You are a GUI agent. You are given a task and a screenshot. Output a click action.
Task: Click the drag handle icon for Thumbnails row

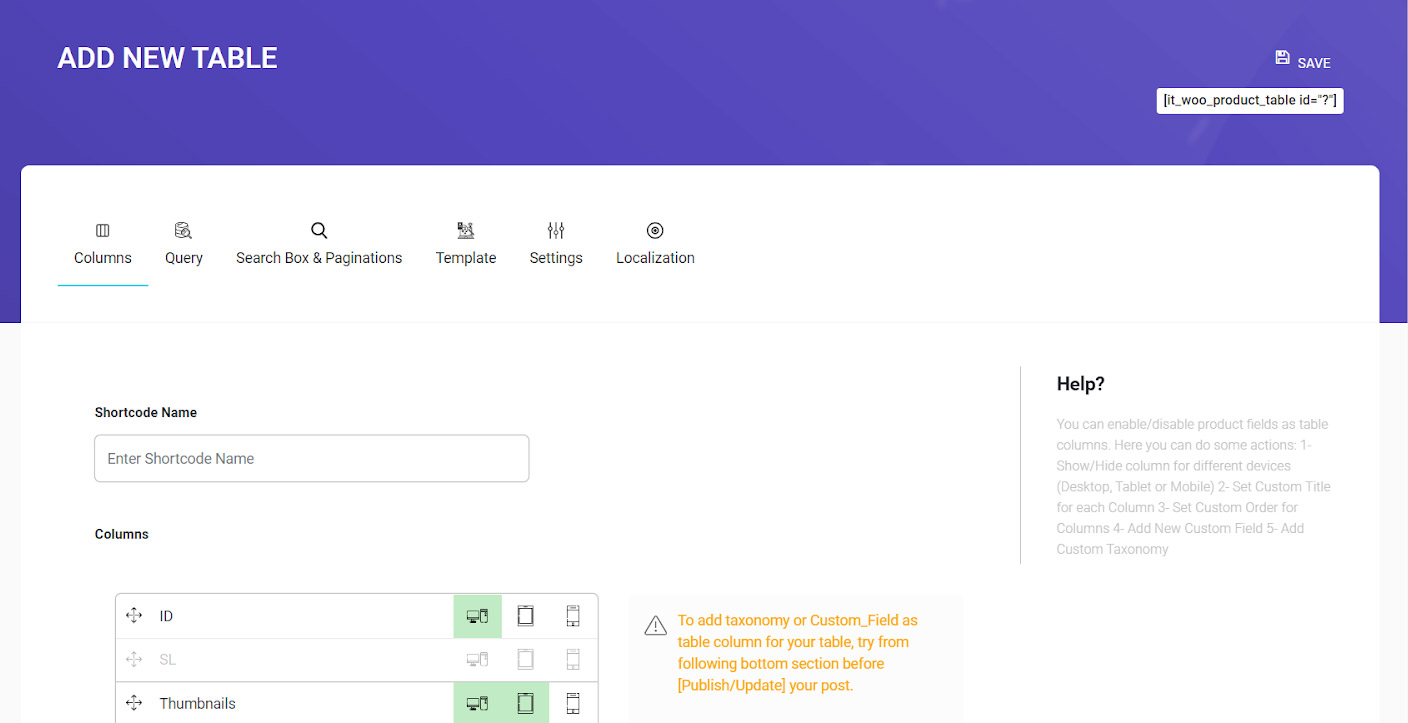click(x=134, y=703)
